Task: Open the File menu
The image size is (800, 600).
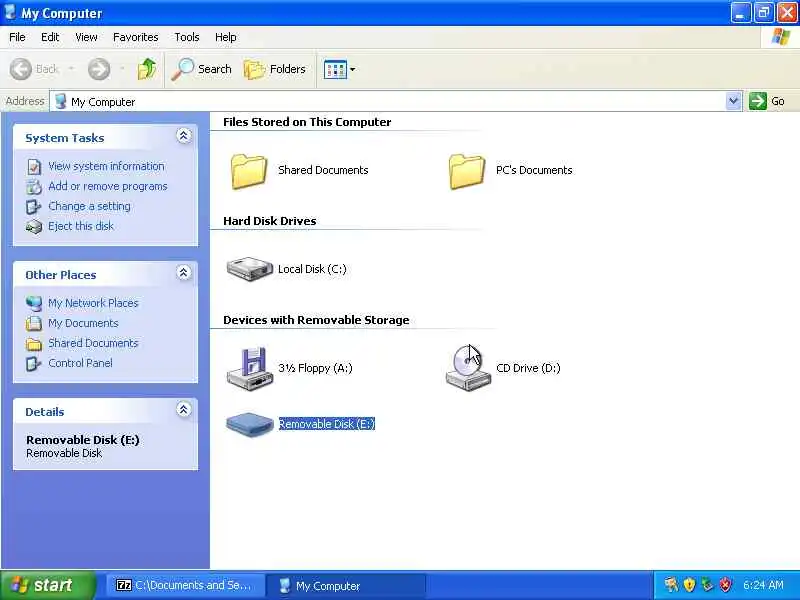Action: (x=17, y=37)
